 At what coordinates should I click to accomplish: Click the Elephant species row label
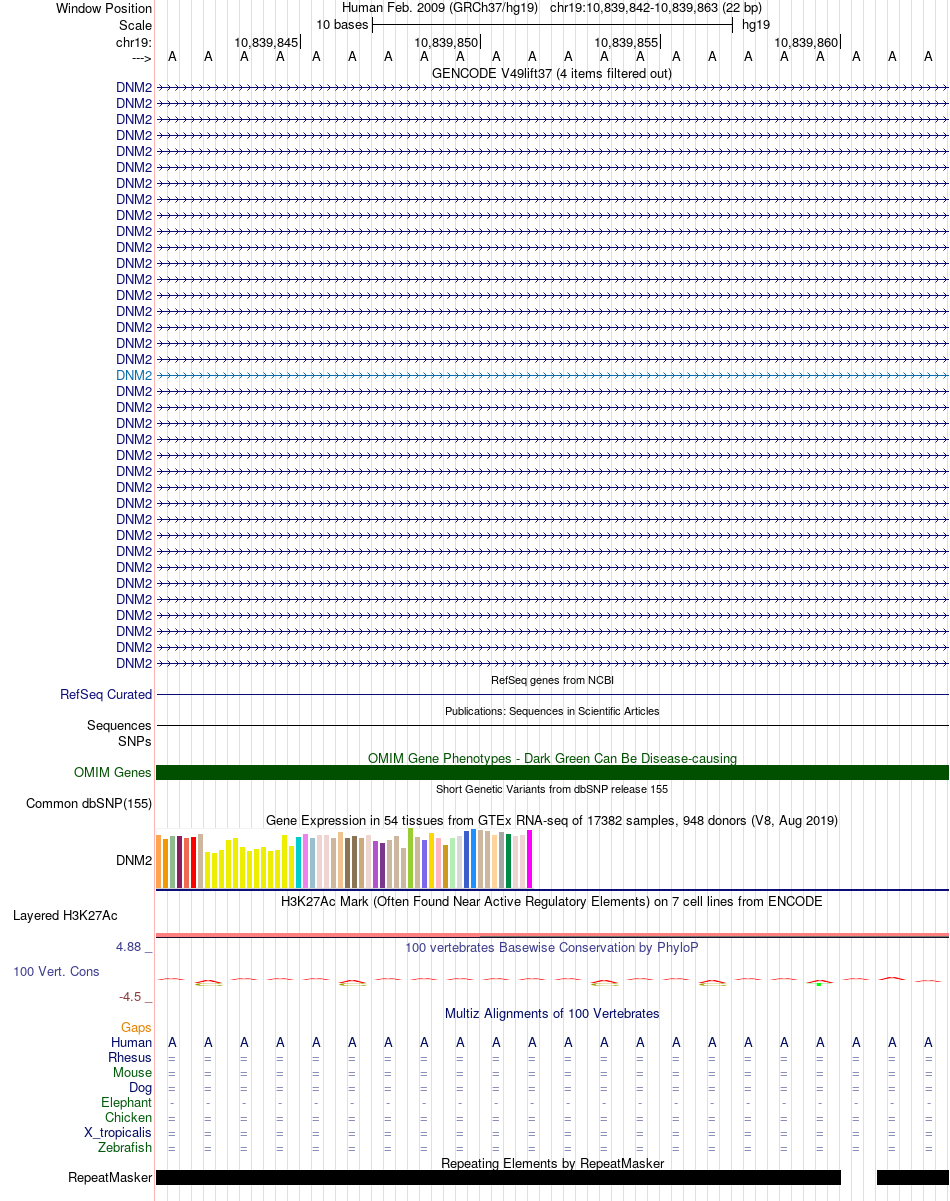coord(127,1102)
